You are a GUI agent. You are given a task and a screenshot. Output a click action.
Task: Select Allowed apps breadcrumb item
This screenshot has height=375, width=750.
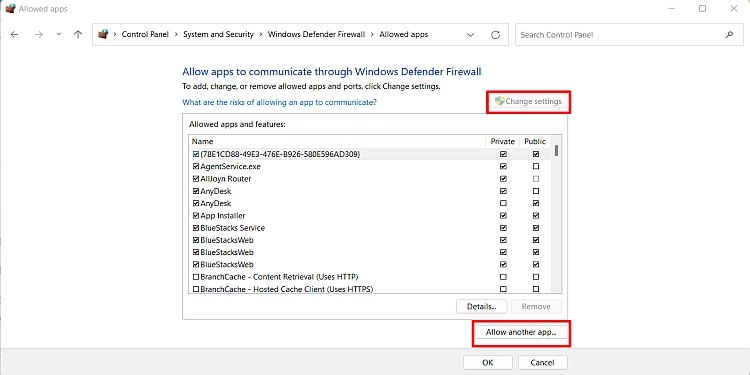404,34
